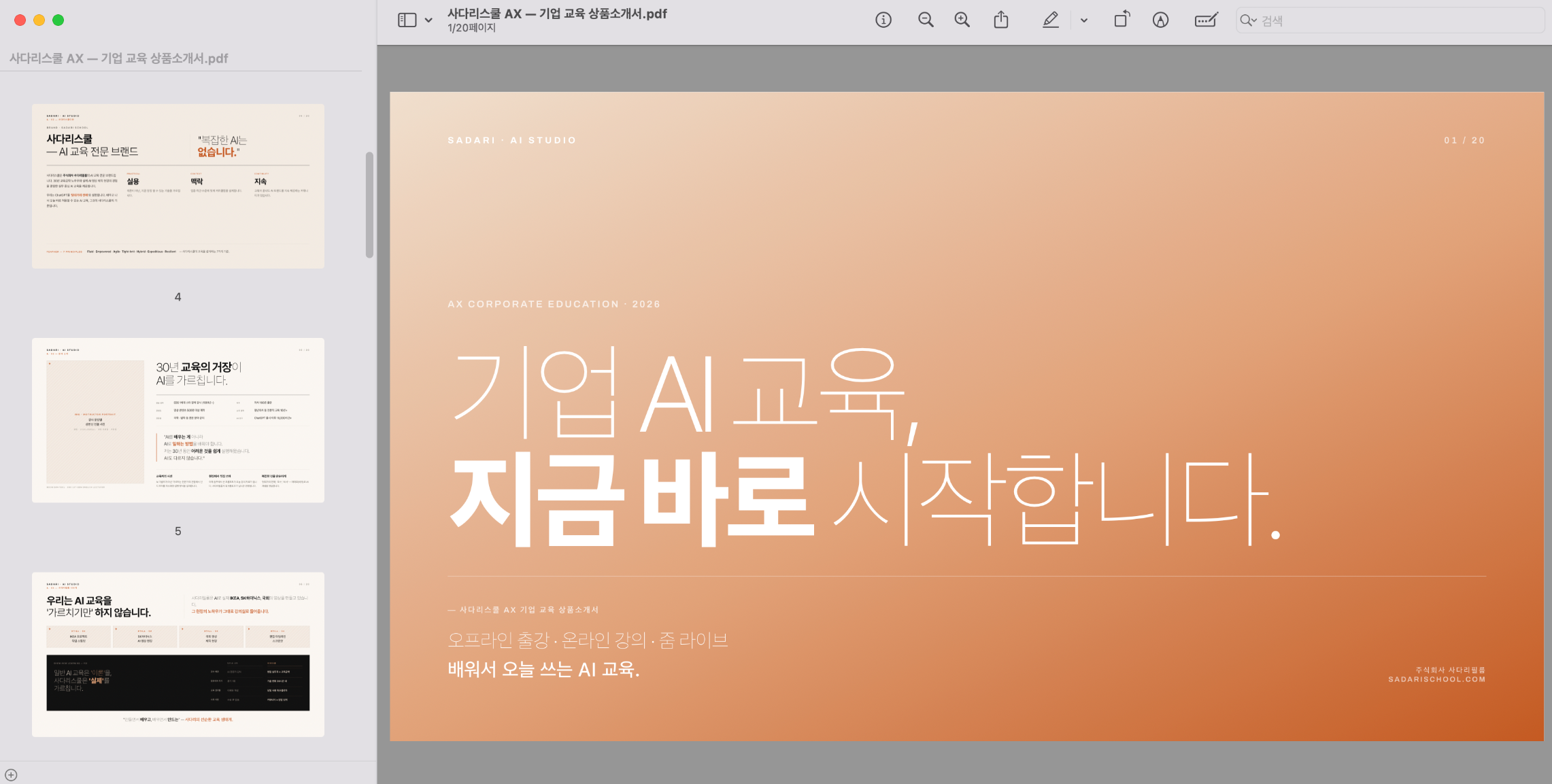The image size is (1552, 784).
Task: Open the document info inspector
Action: (x=882, y=20)
